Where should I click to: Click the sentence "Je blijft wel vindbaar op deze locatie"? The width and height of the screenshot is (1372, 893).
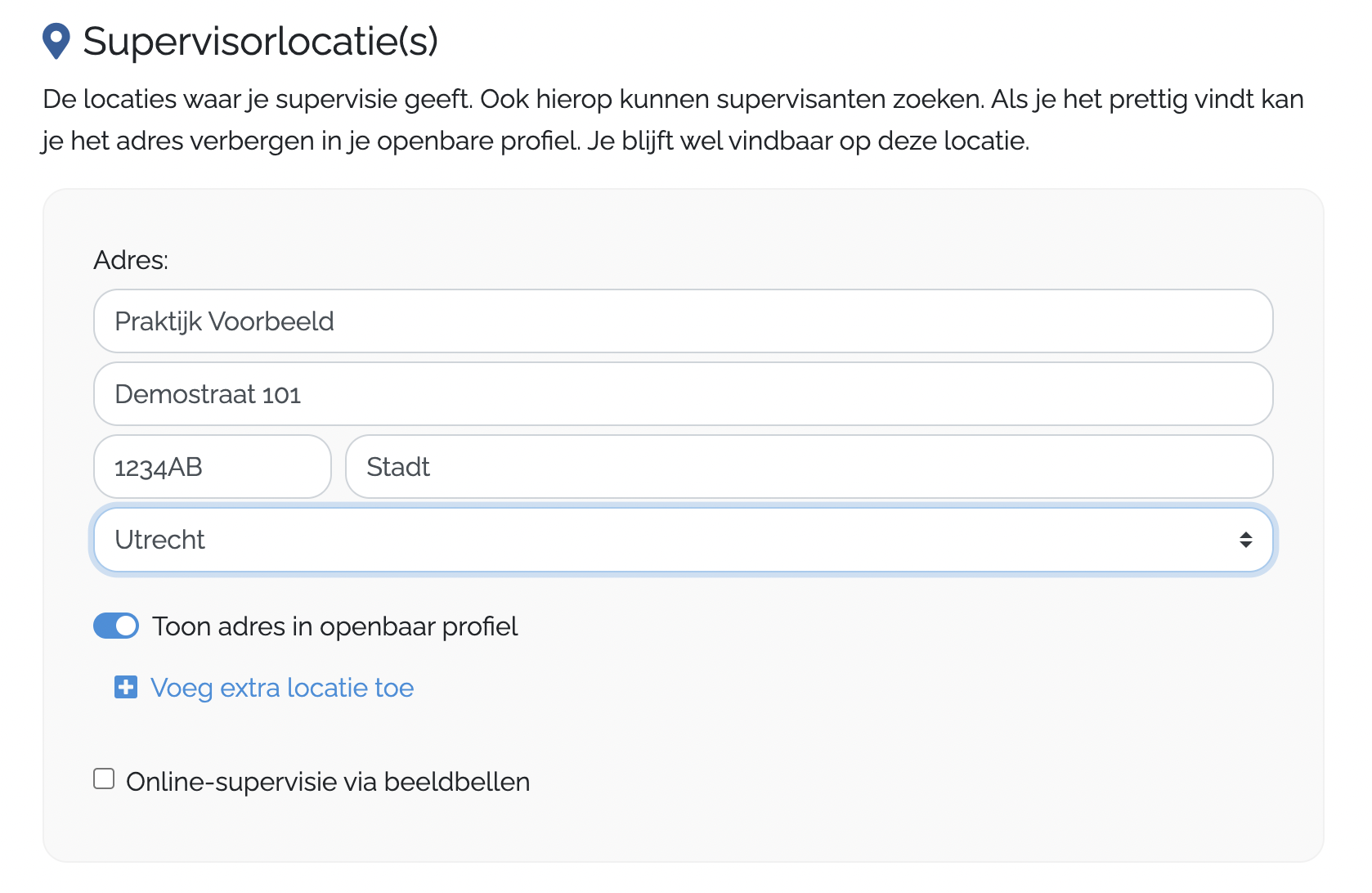[x=808, y=141]
